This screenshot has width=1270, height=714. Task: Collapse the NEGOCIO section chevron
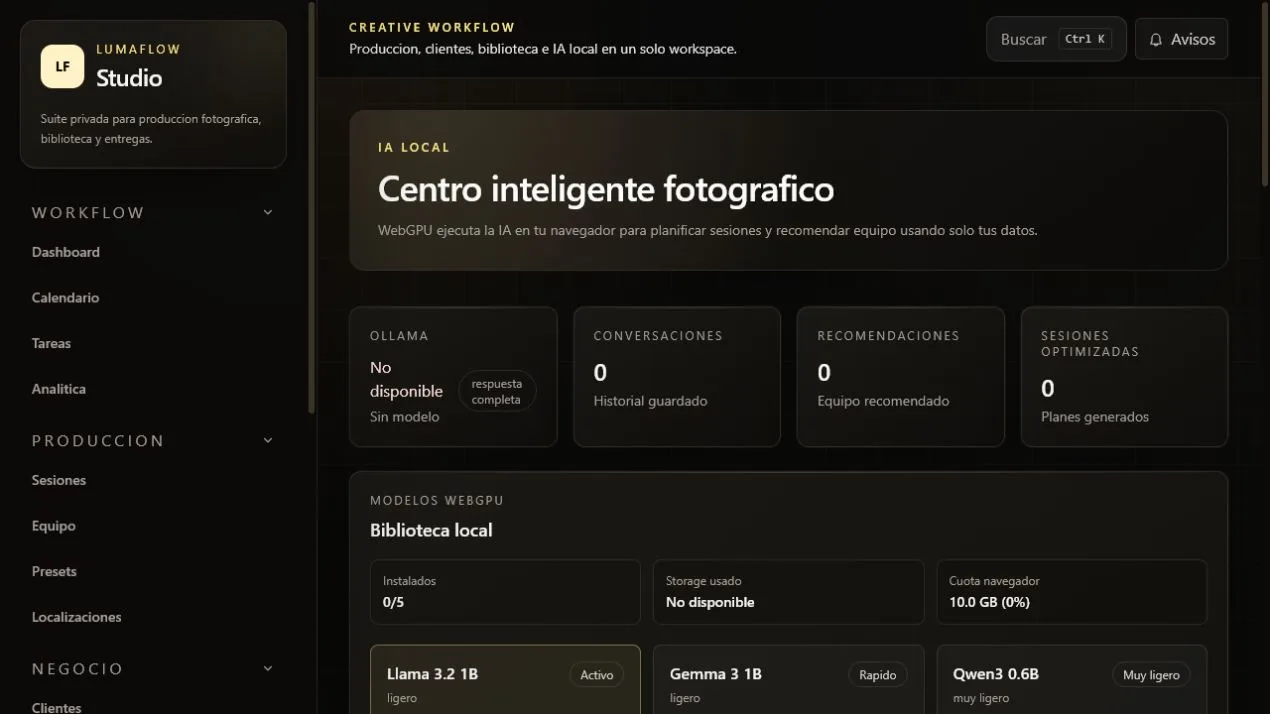point(267,668)
